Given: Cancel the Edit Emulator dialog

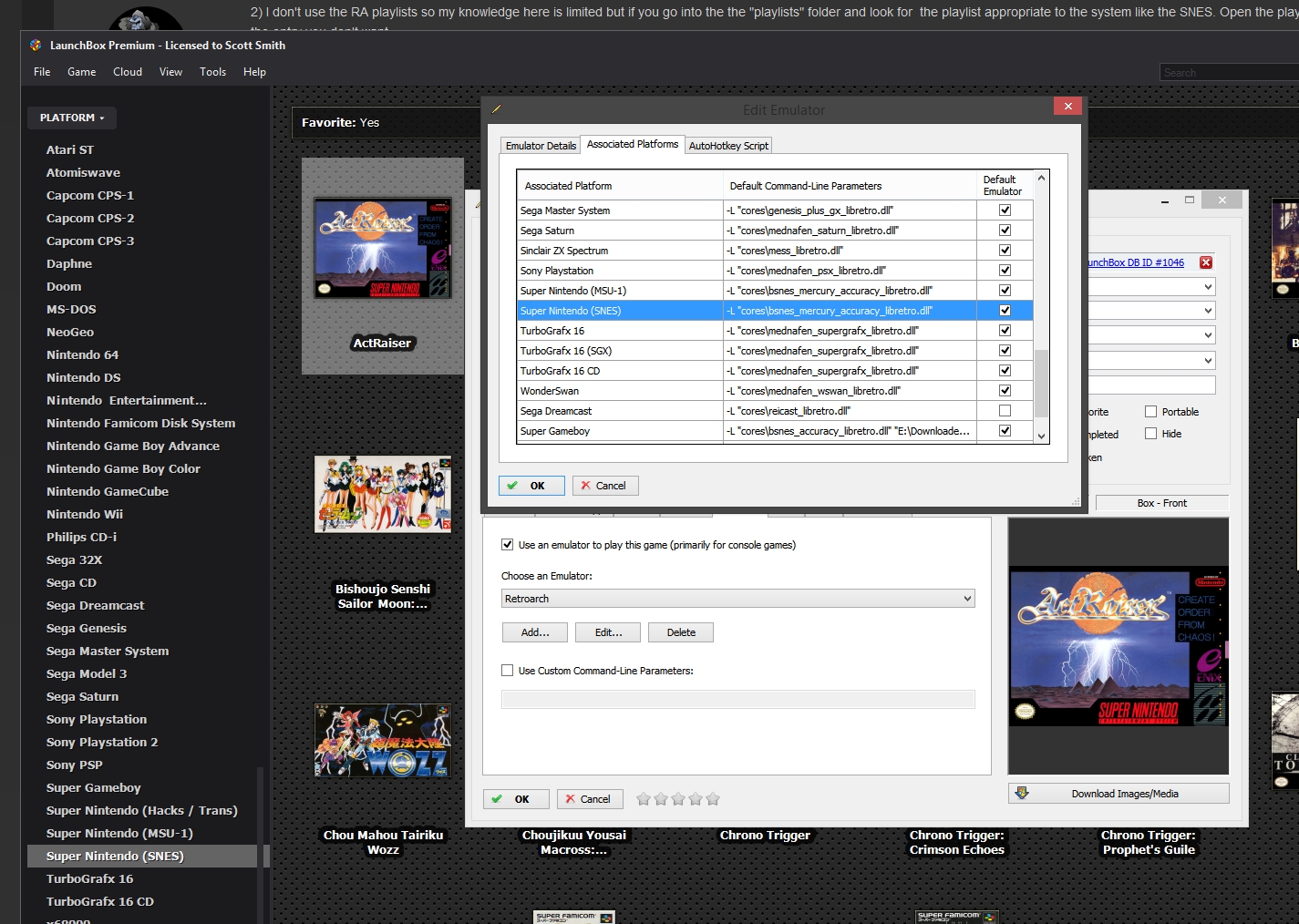Looking at the screenshot, I should click(x=605, y=486).
